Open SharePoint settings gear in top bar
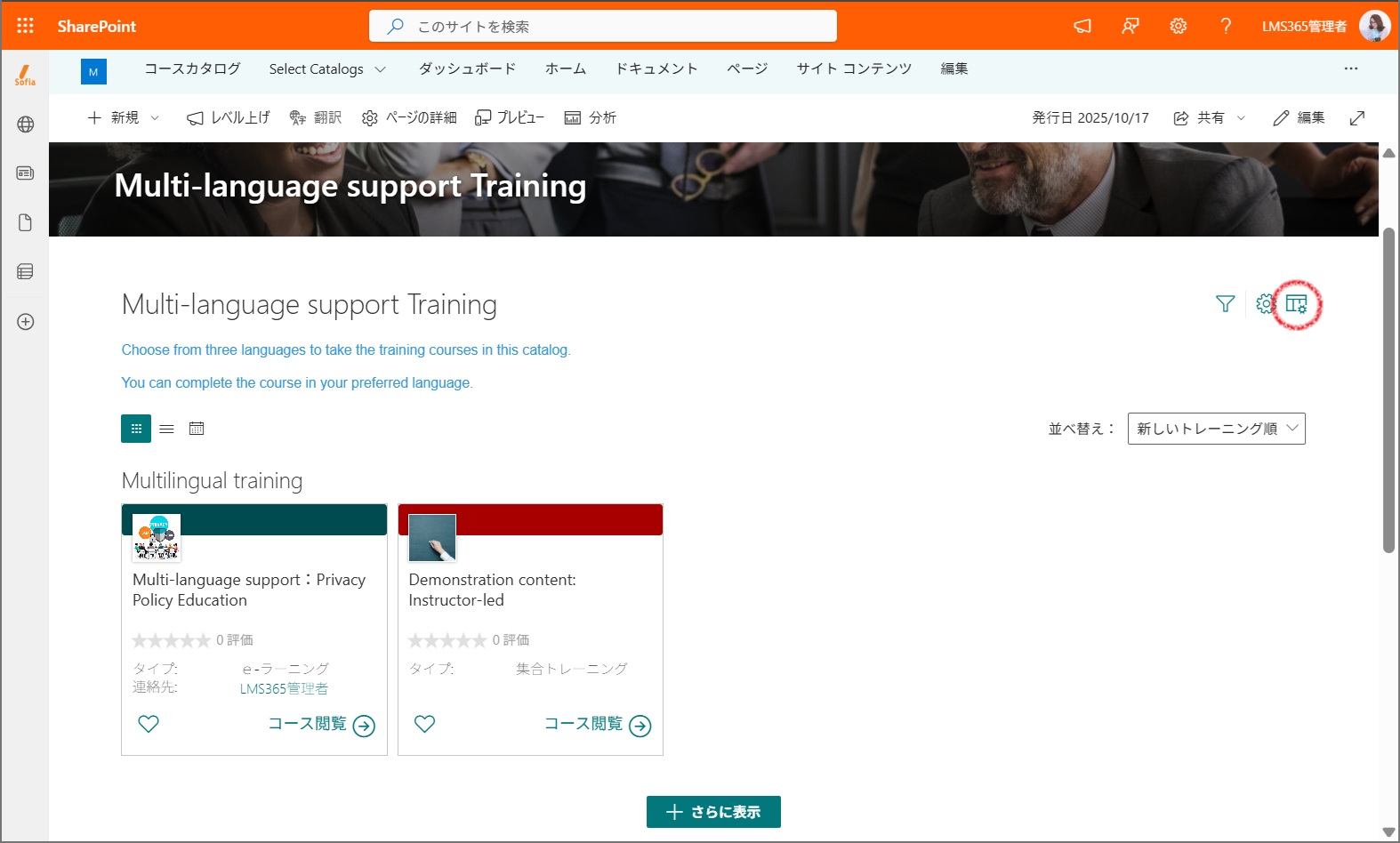The width and height of the screenshot is (1400, 843). 1179,26
